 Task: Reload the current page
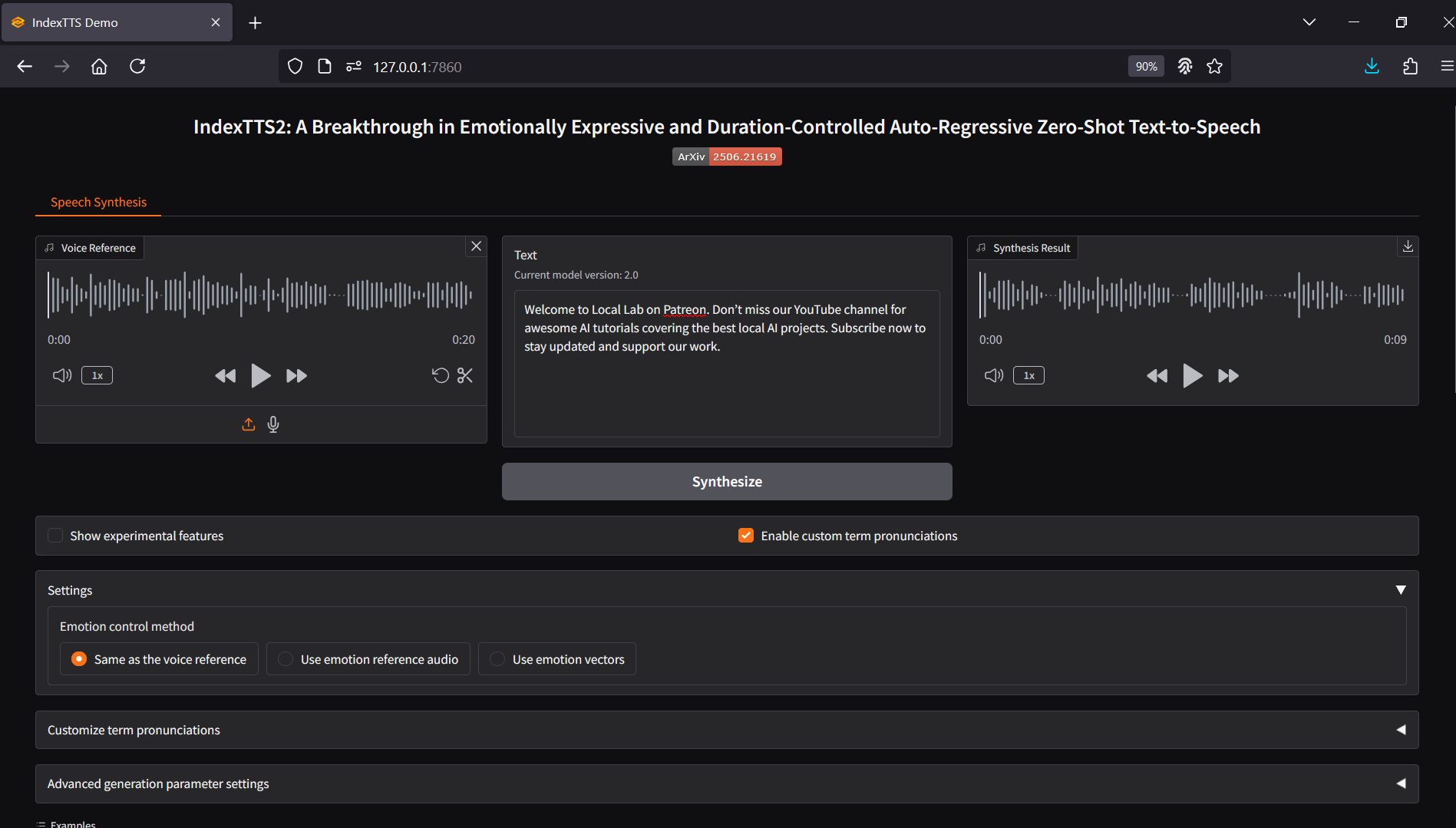(x=137, y=66)
